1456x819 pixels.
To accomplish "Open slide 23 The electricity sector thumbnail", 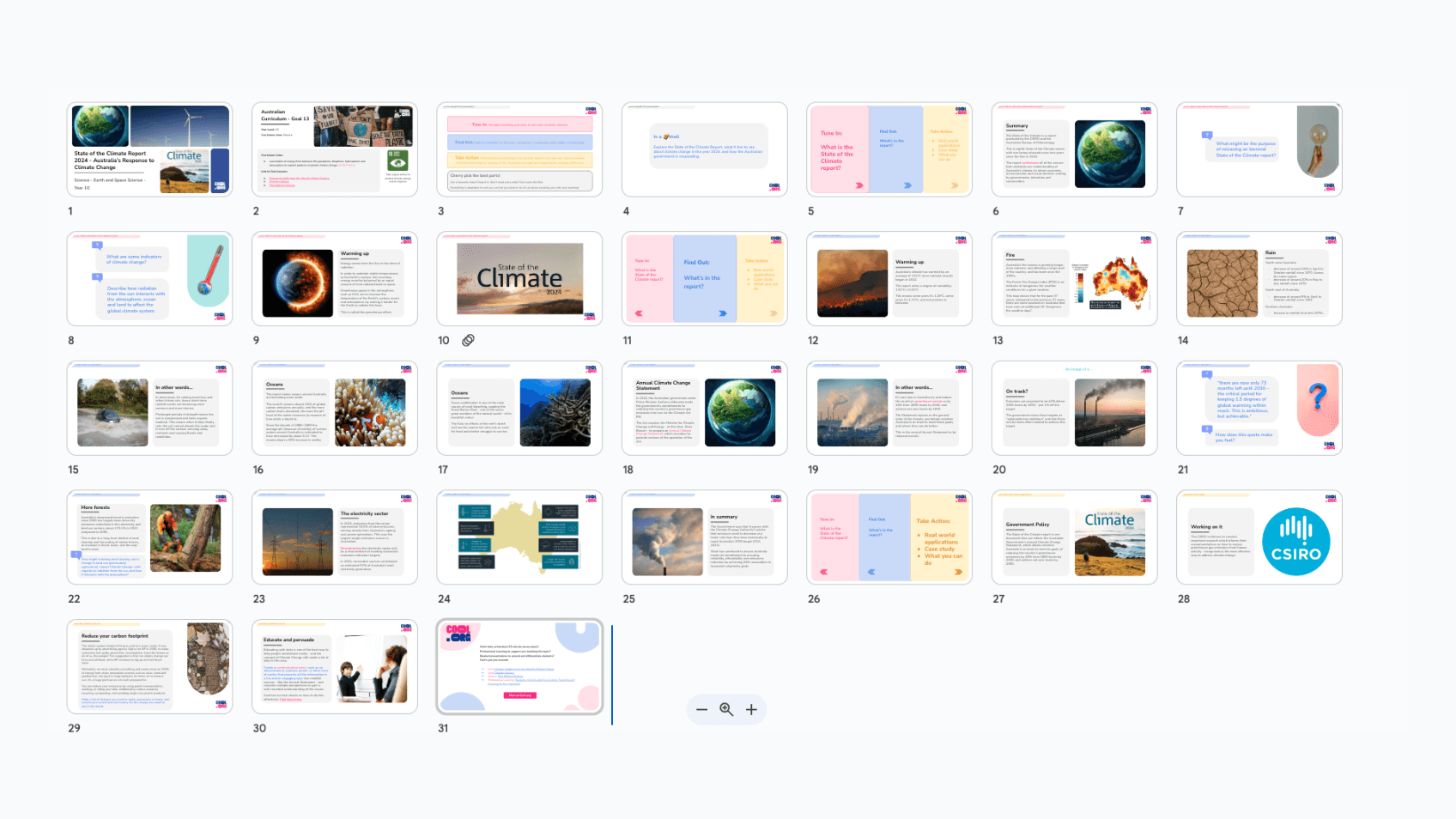I will pyautogui.click(x=335, y=537).
